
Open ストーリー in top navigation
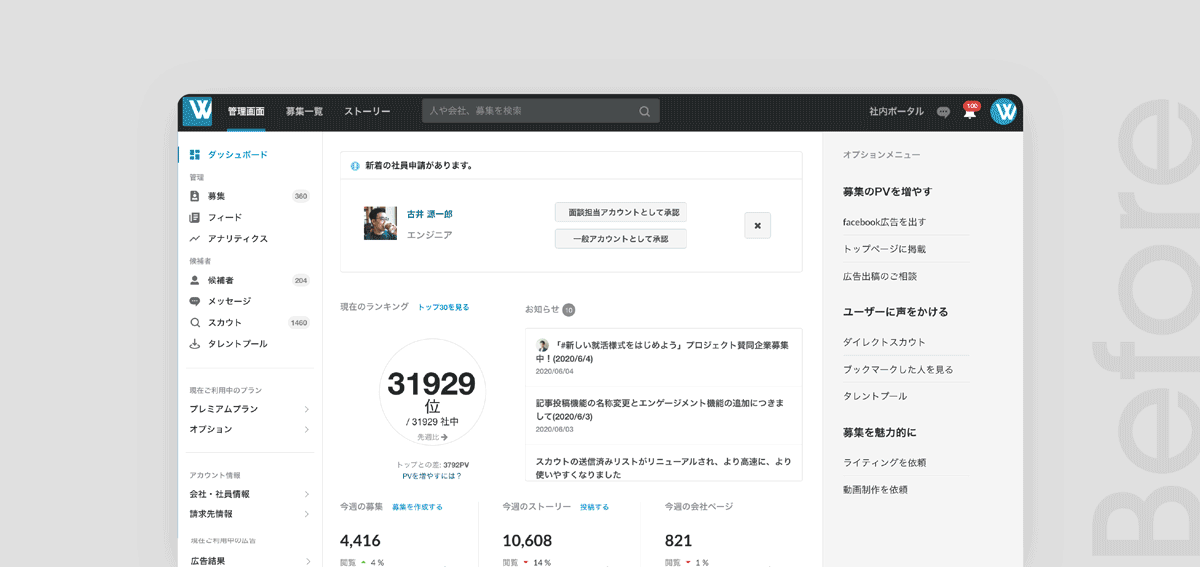click(x=367, y=111)
